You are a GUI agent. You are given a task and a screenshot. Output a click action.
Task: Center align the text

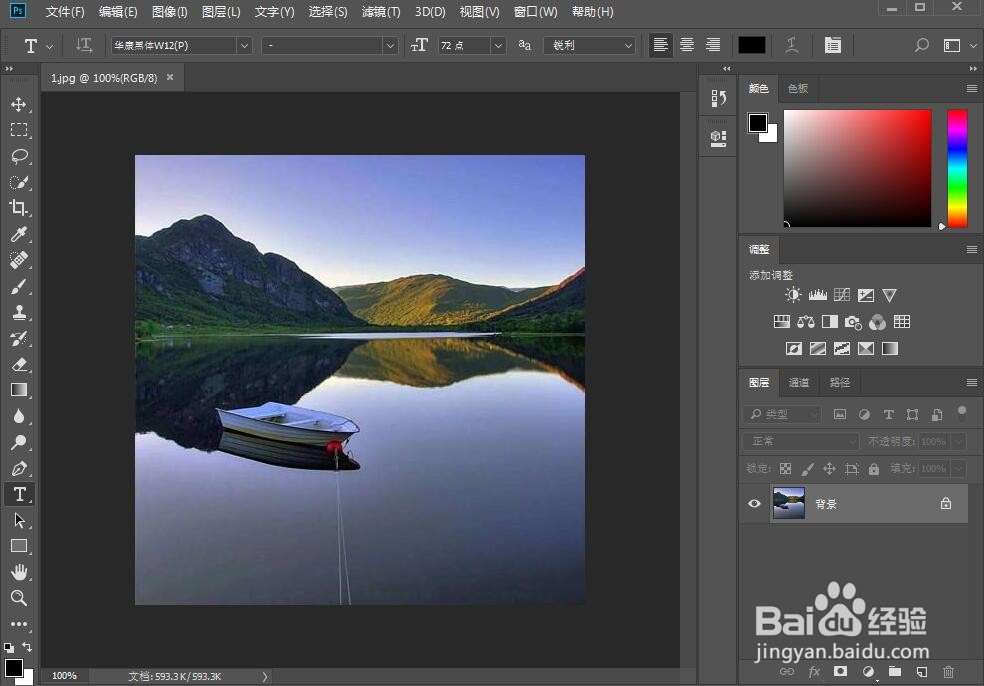click(687, 45)
